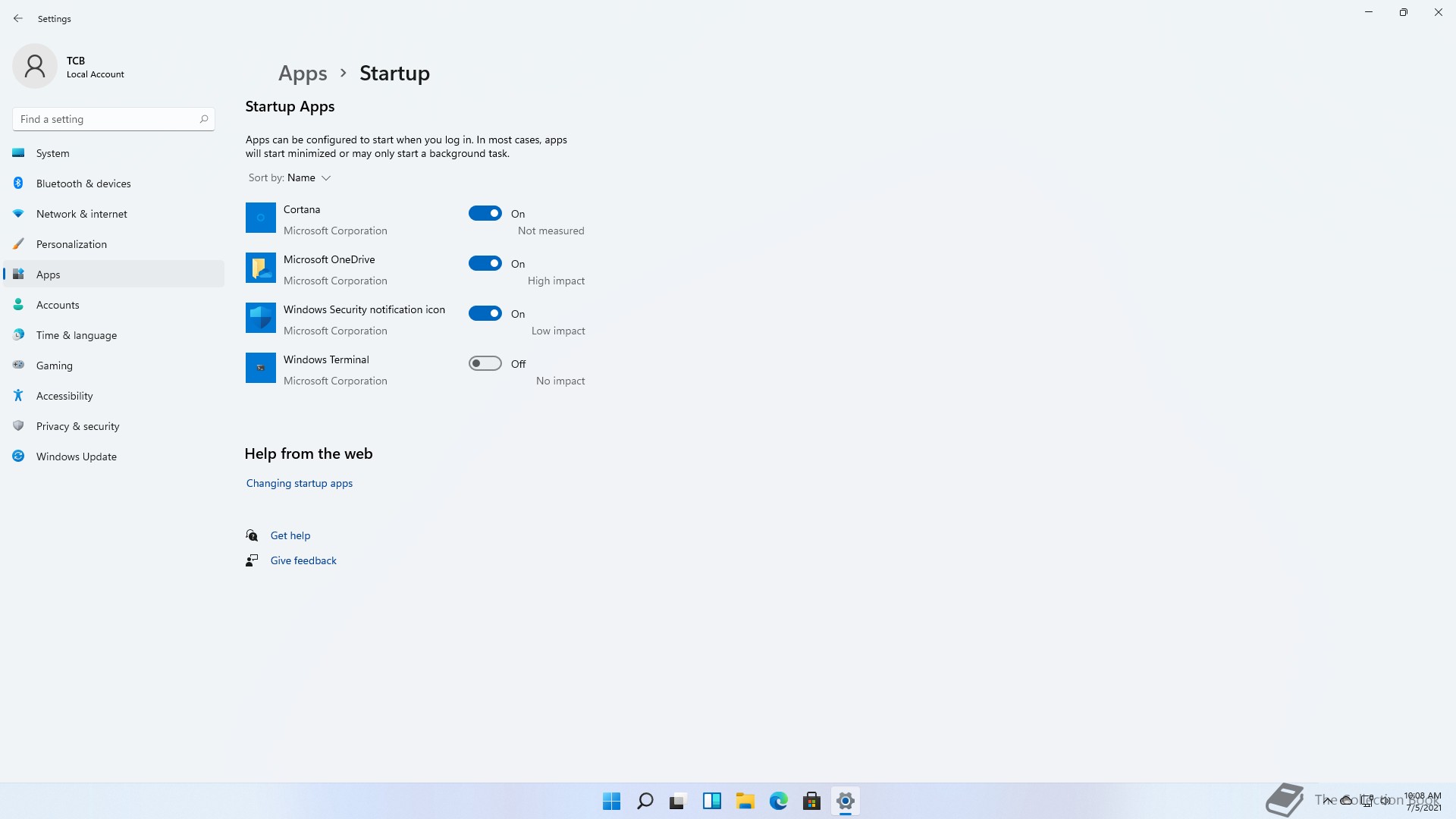Click the back arrow in Settings

coord(18,18)
